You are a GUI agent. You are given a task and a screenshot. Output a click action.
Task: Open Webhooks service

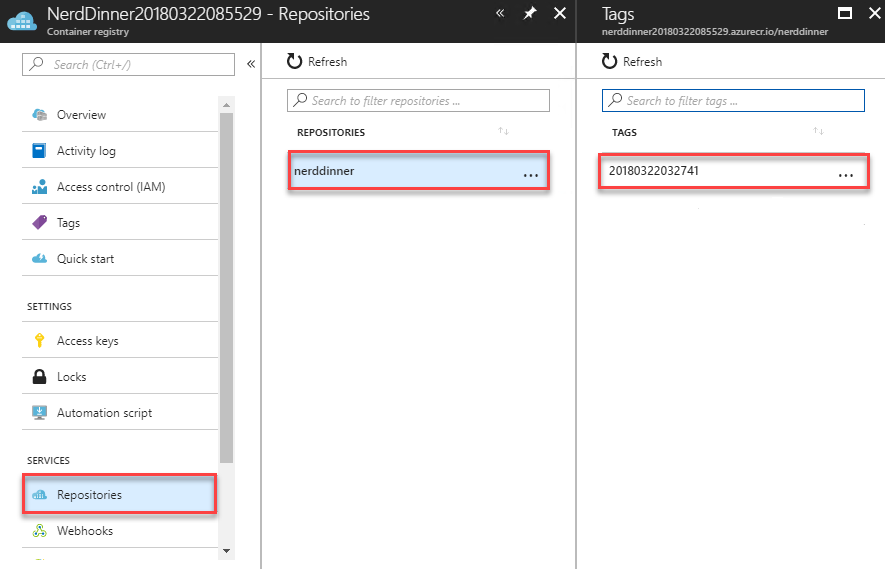[120, 531]
